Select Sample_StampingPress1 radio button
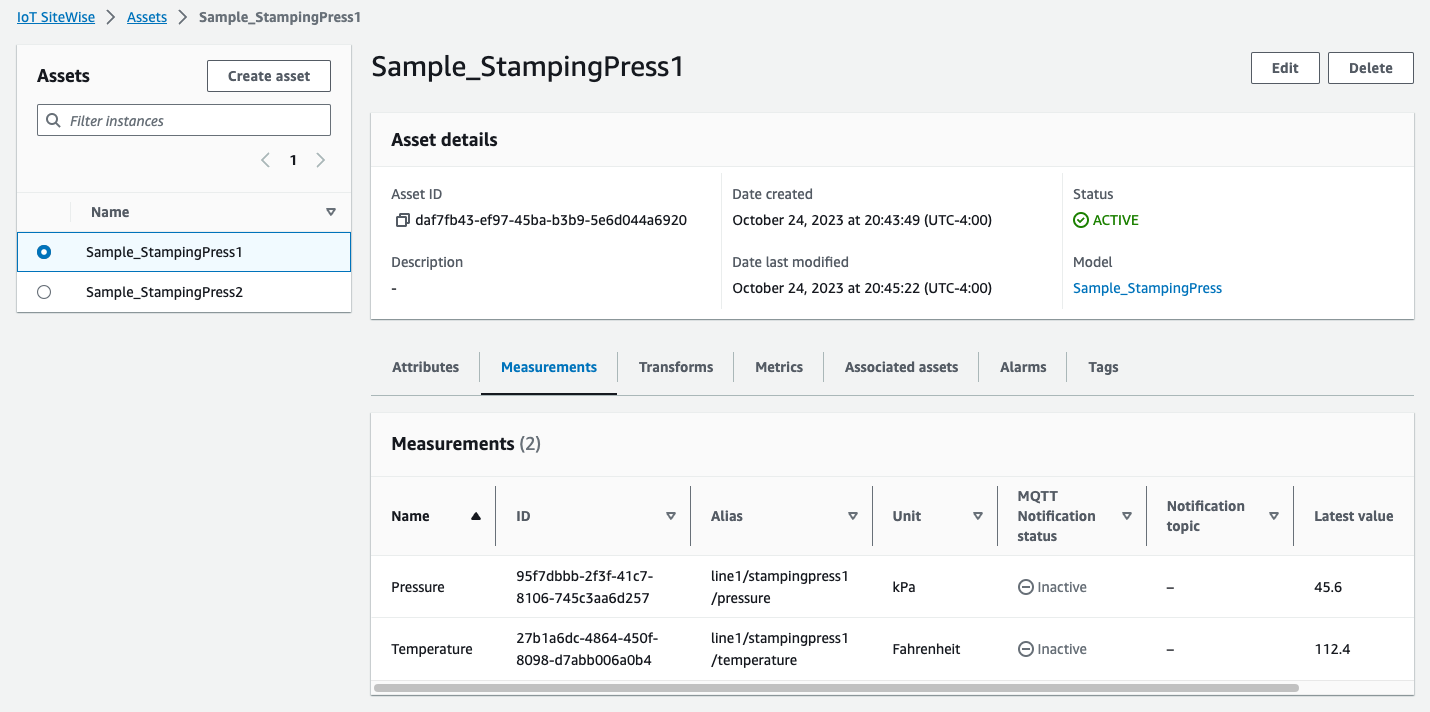This screenshot has height=712, width=1430. click(44, 252)
